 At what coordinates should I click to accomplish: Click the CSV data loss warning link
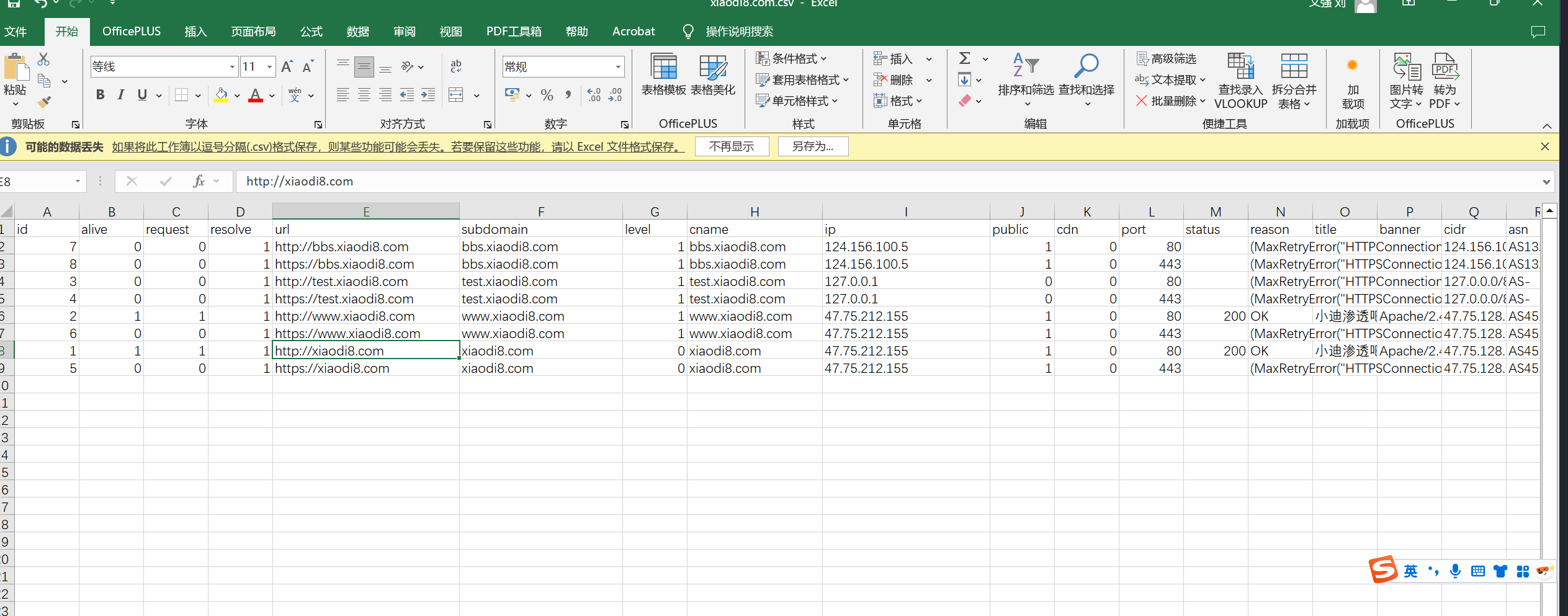398,147
